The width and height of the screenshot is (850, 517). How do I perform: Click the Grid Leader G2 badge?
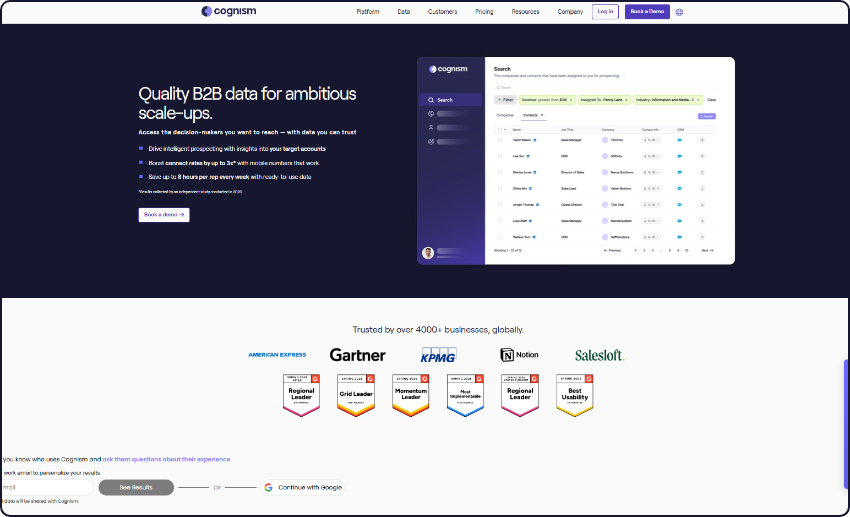(356, 395)
